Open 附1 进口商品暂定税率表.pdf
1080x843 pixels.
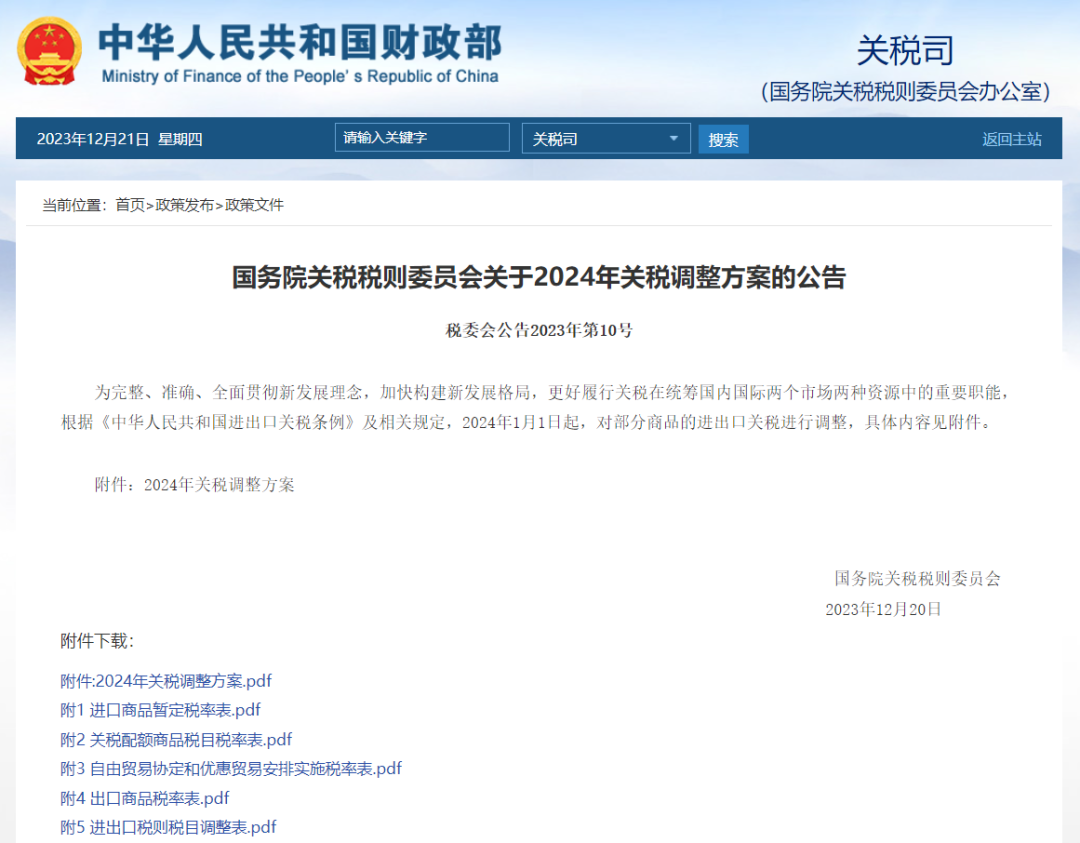160,710
